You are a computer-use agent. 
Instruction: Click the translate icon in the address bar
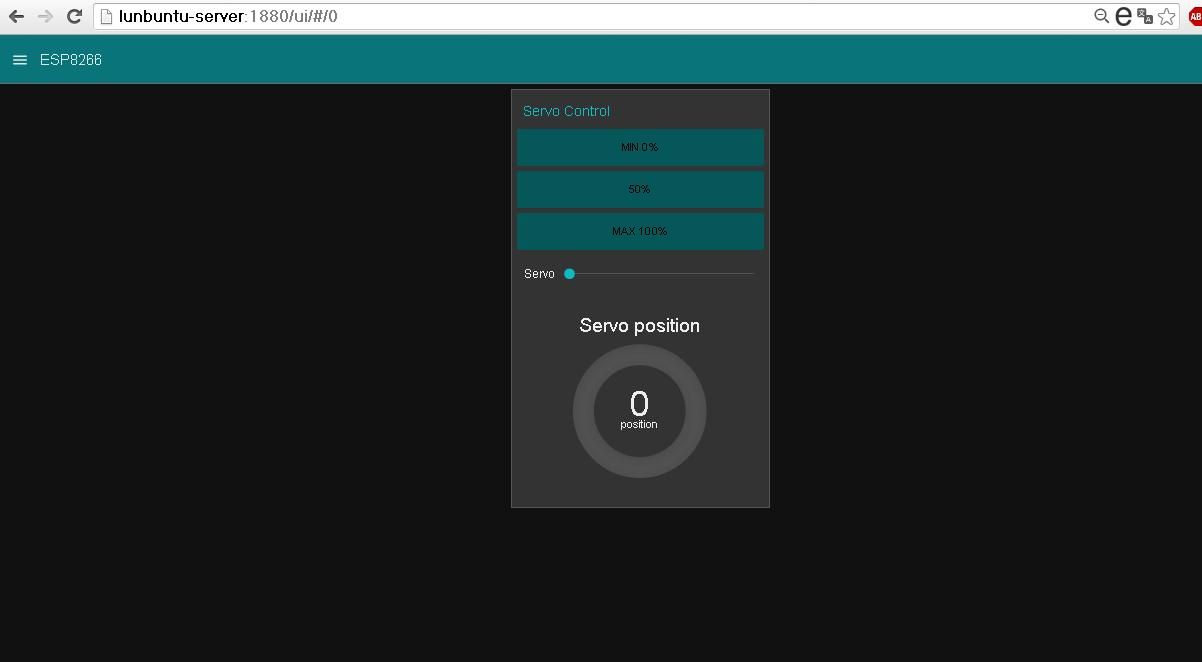[1144, 16]
